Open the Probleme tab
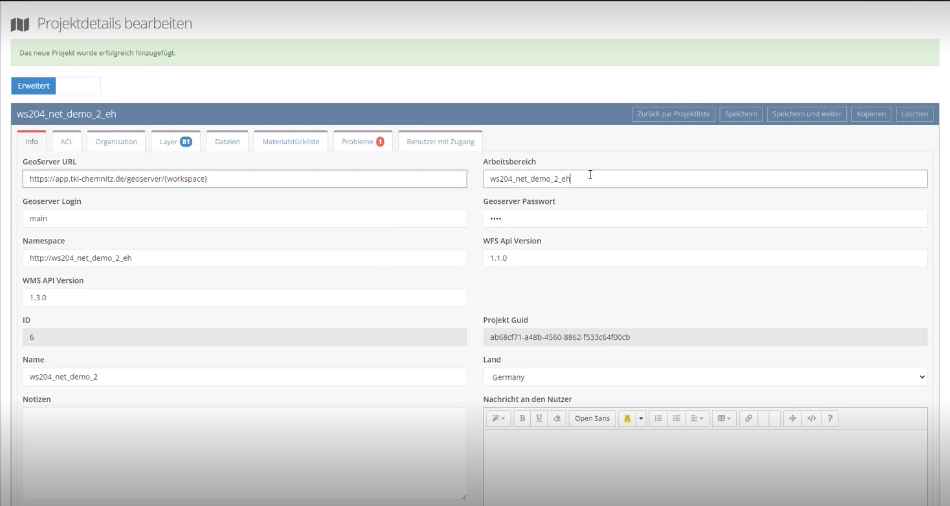Viewport: 950px width, 506px height. click(x=363, y=142)
